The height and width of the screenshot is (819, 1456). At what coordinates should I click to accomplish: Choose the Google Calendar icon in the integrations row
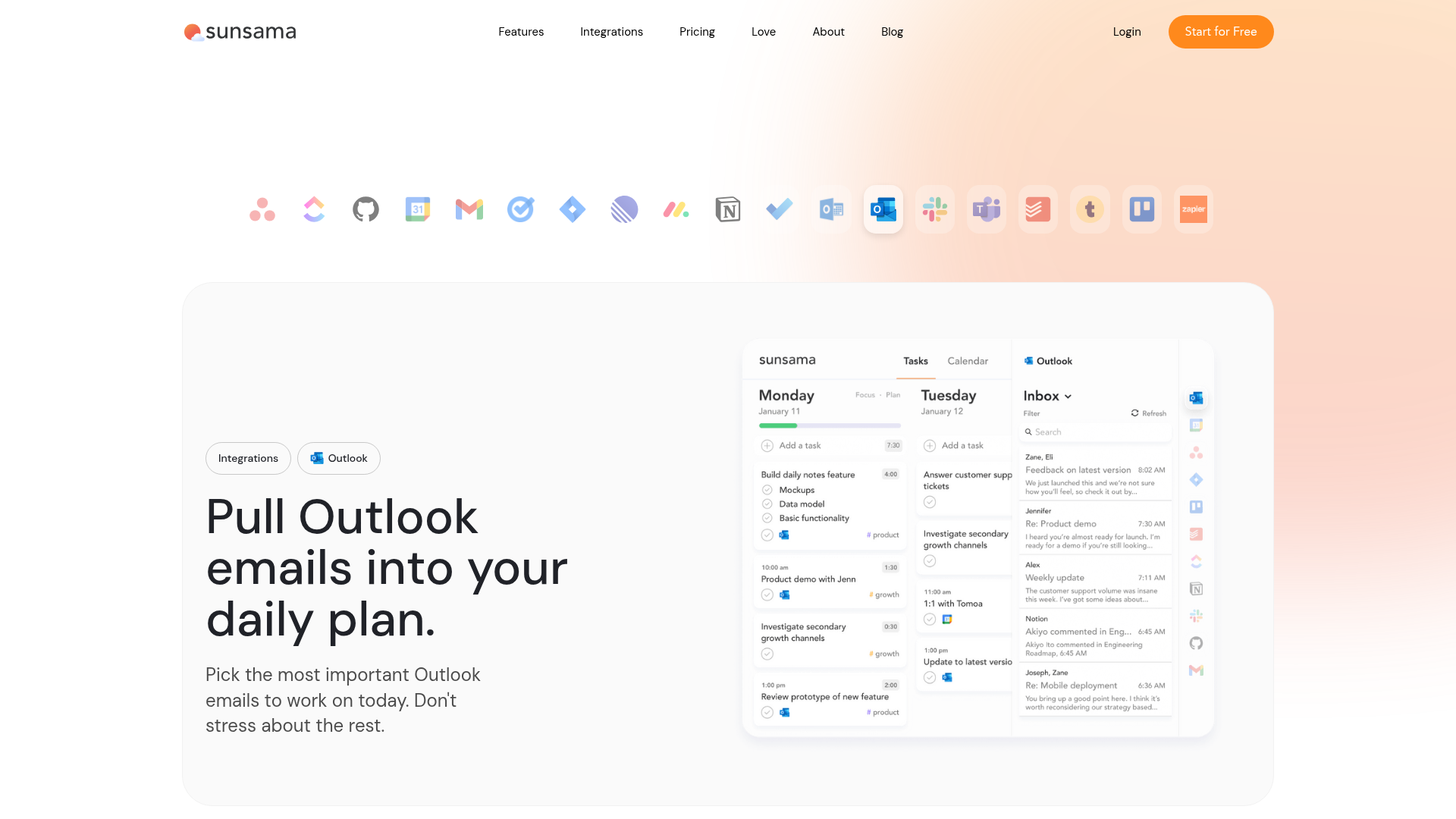418,209
